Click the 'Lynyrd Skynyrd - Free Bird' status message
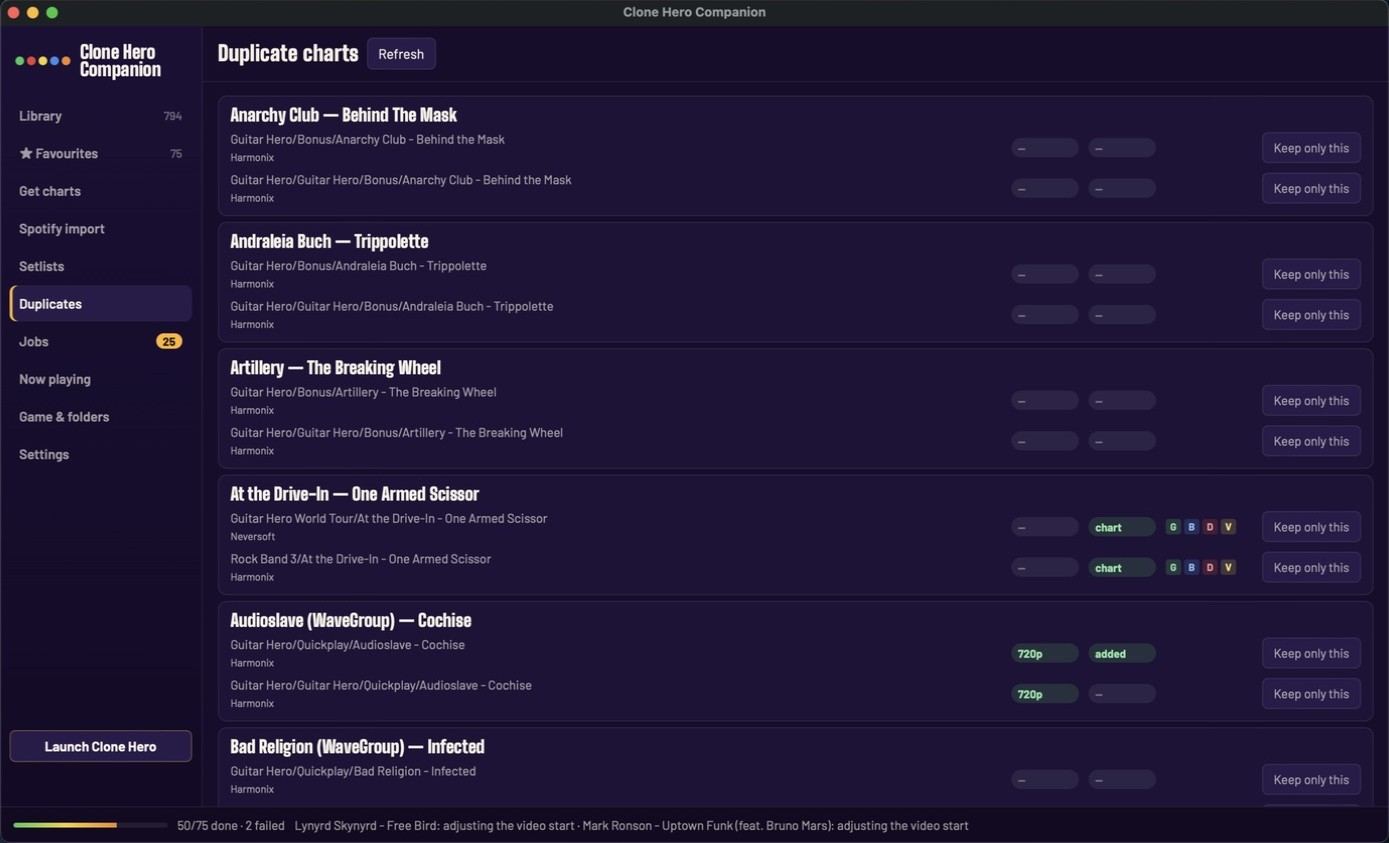 click(x=434, y=826)
